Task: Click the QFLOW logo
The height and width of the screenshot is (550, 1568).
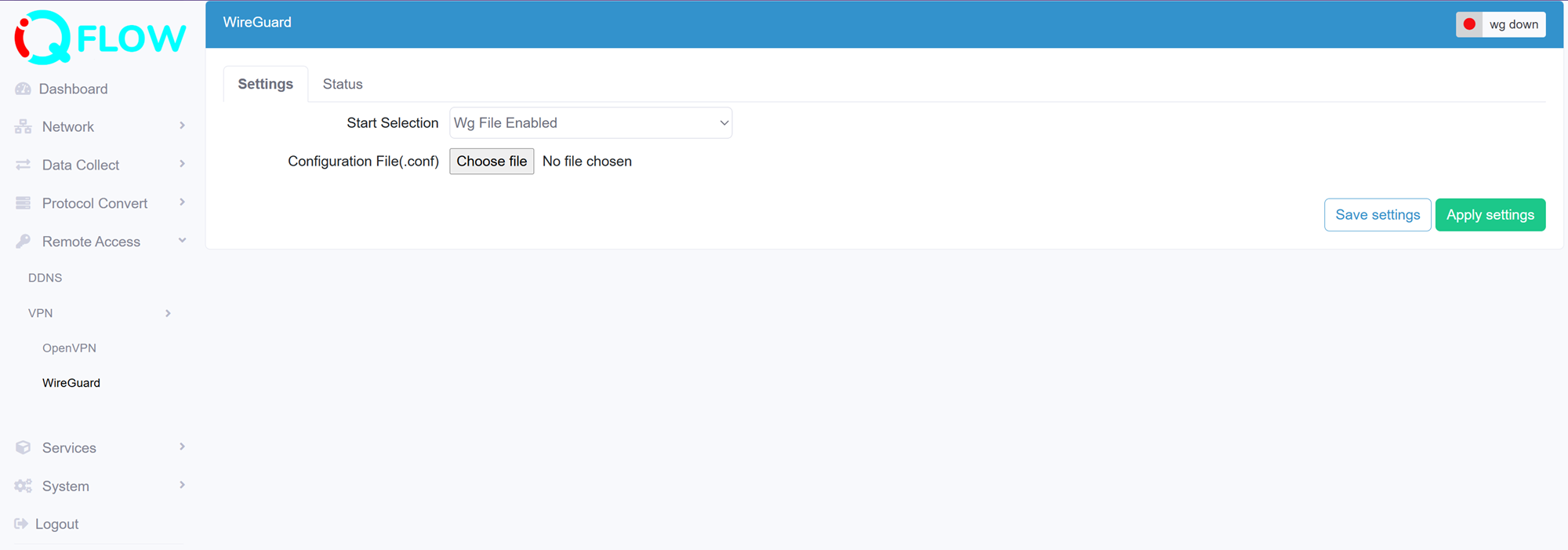Action: click(100, 37)
